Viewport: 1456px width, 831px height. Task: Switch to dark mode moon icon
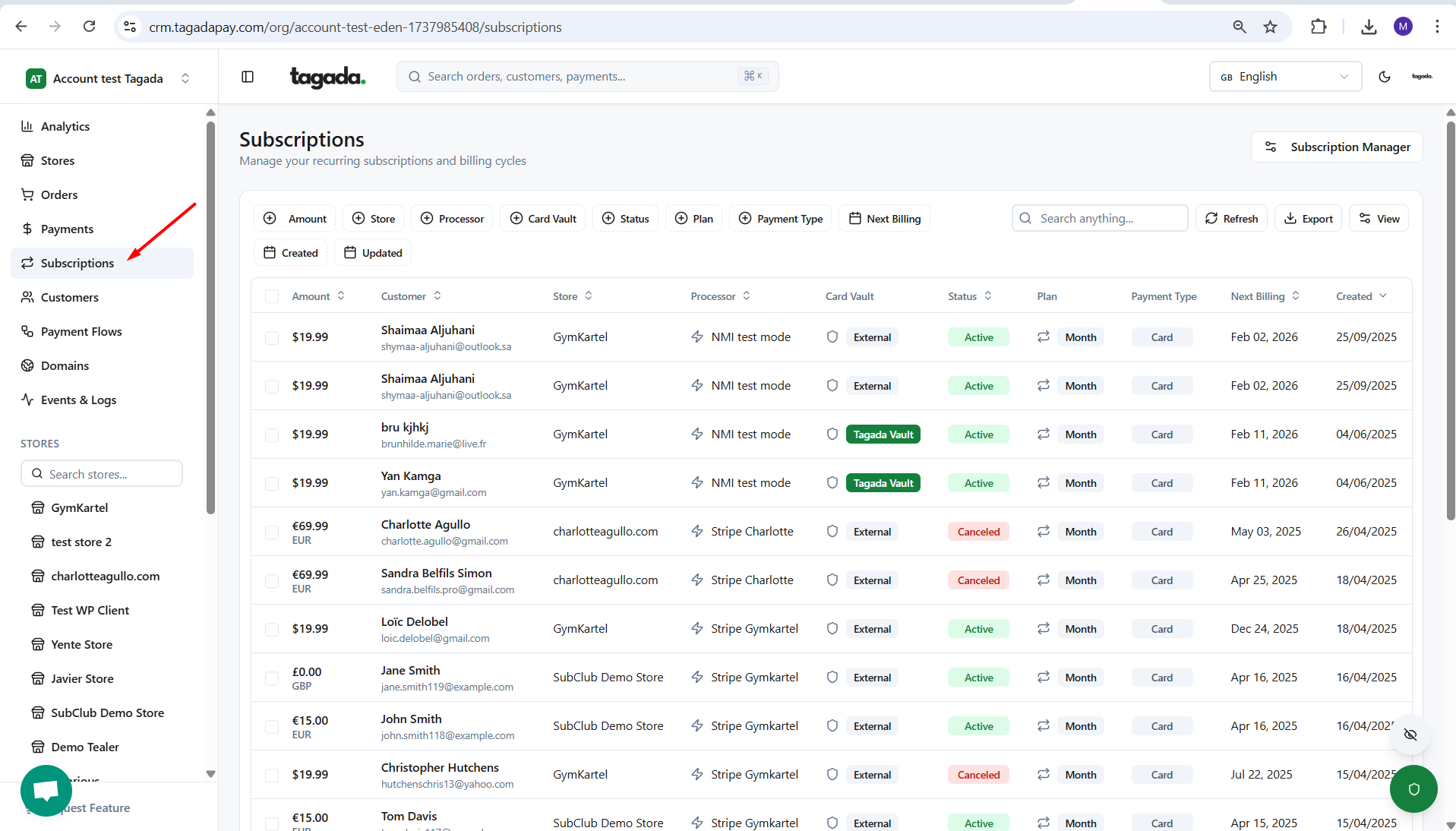pos(1384,77)
